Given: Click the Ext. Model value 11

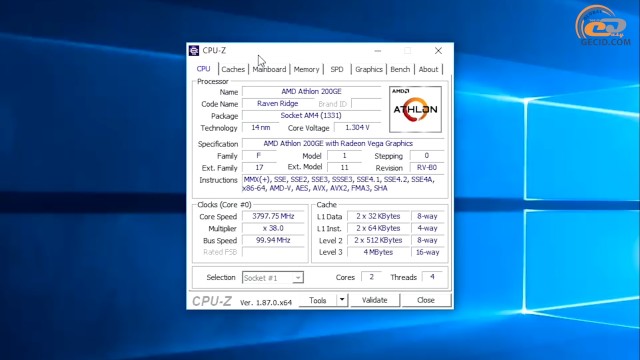Looking at the screenshot, I should 344,168.
